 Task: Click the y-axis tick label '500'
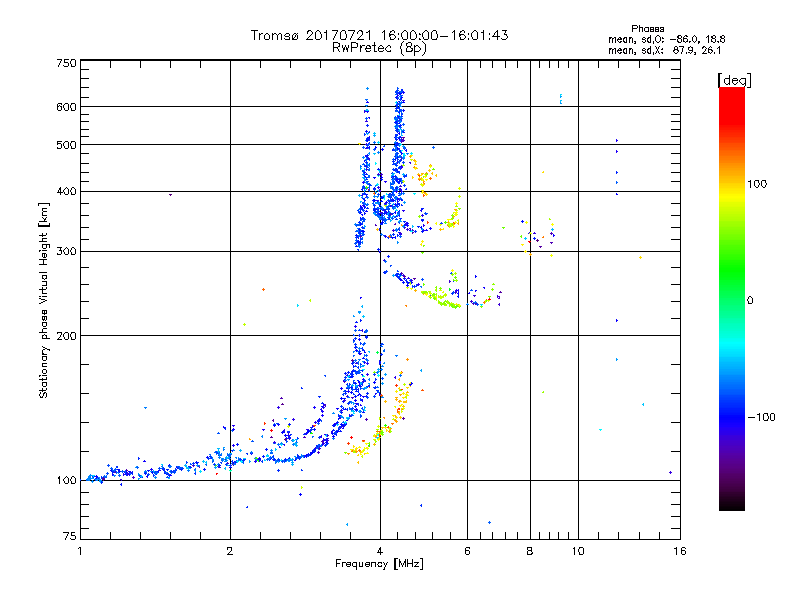(x=66, y=145)
